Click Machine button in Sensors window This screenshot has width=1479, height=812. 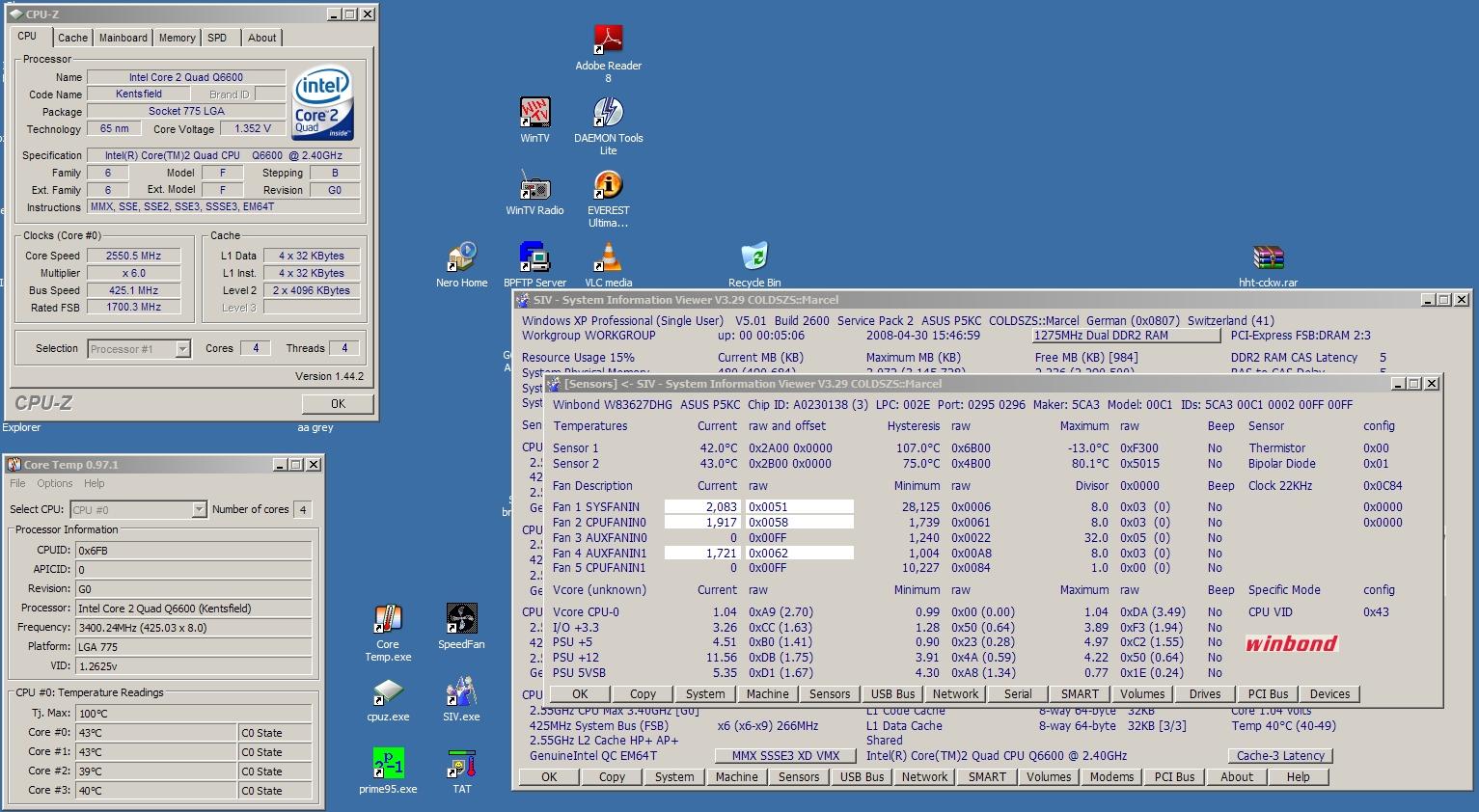click(x=768, y=693)
